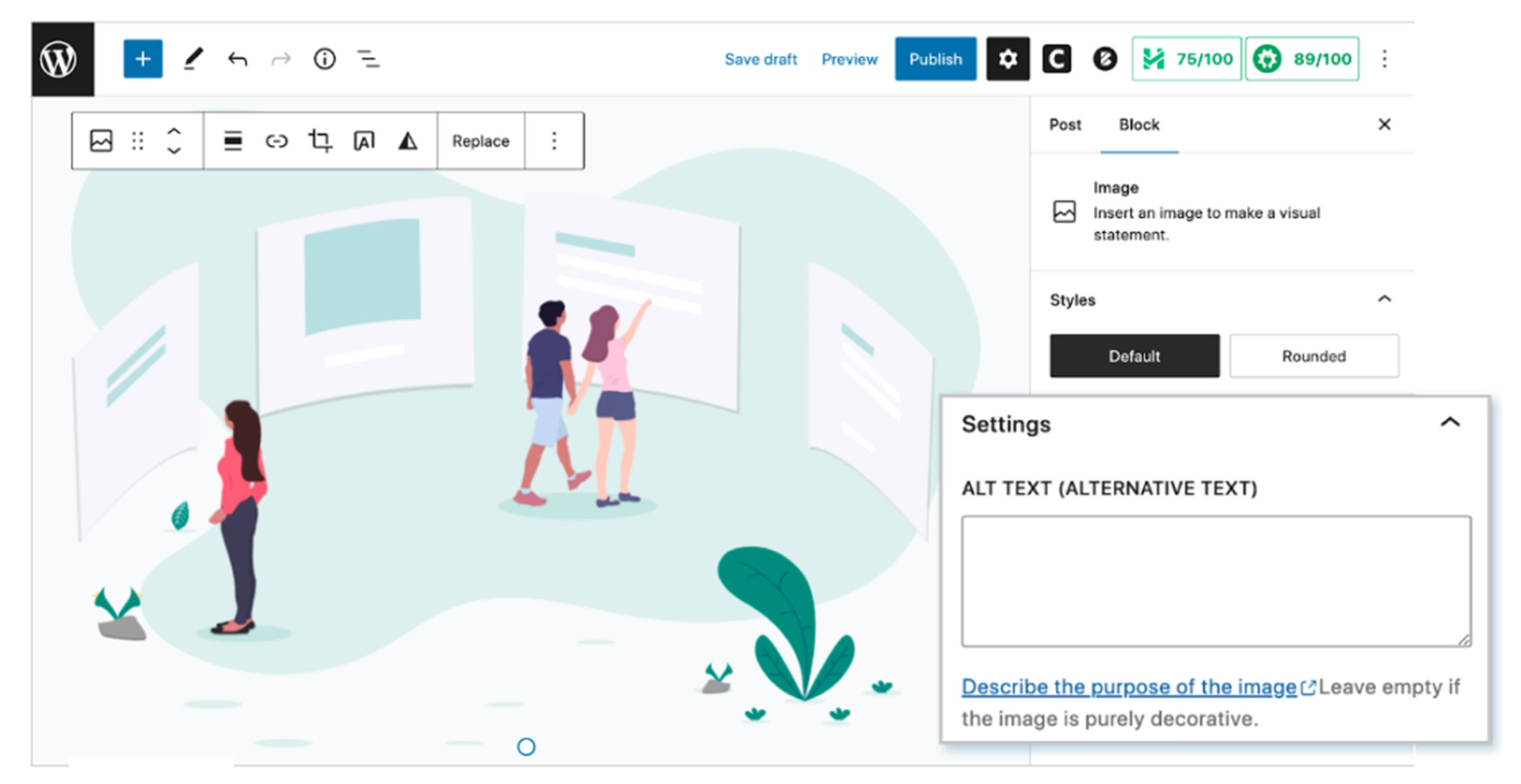The width and height of the screenshot is (1521, 784).
Task: Apply the duotone filter icon
Action: pyautogui.click(x=407, y=141)
